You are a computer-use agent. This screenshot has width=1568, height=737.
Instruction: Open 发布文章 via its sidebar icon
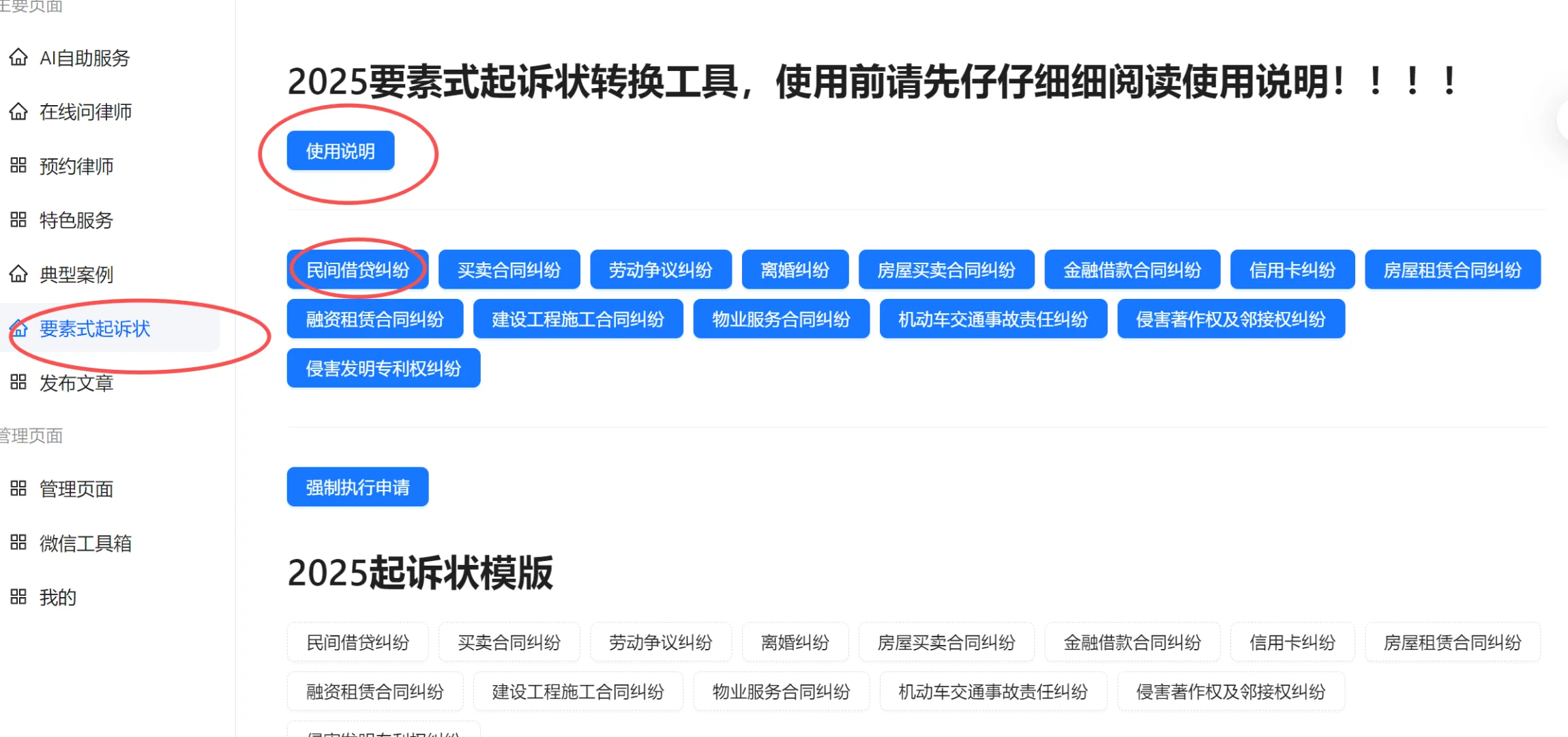[x=18, y=383]
